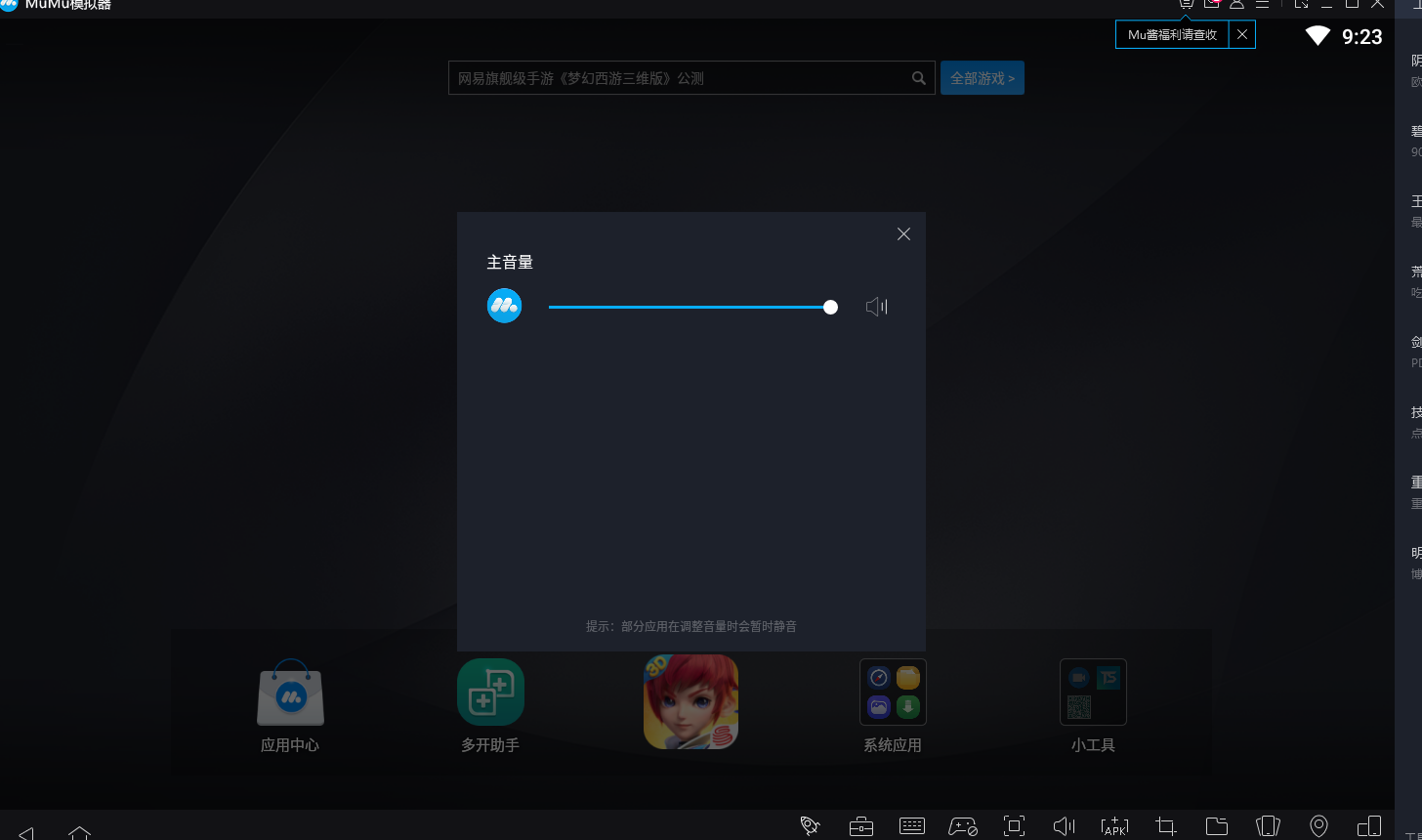Launch the 多开助手 app
This screenshot has height=840, width=1422.
(x=490, y=692)
